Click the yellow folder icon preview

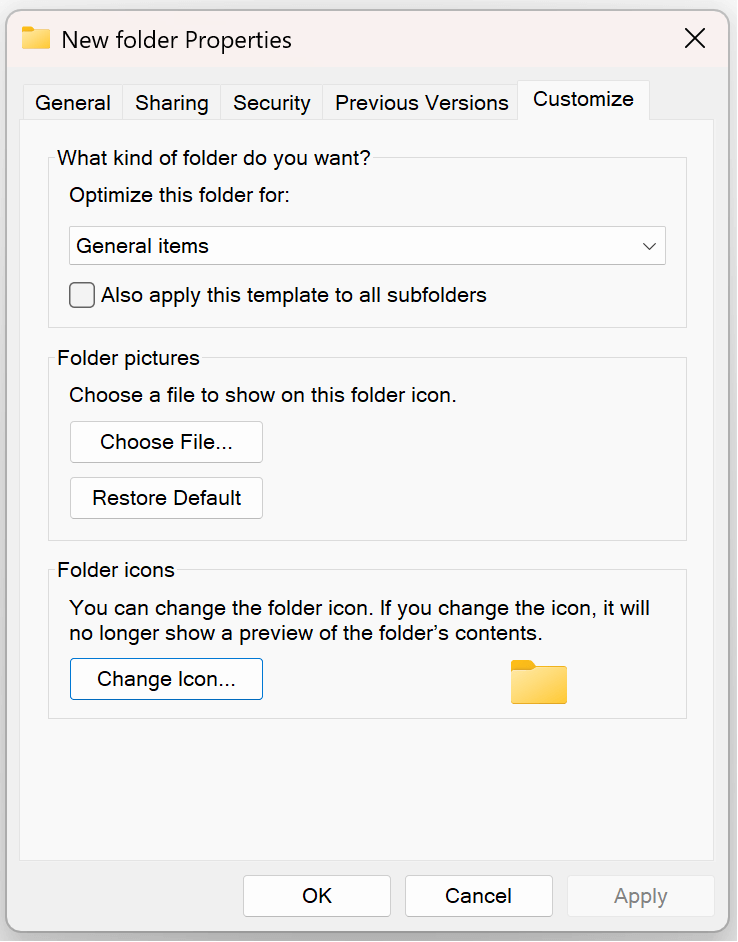click(538, 682)
